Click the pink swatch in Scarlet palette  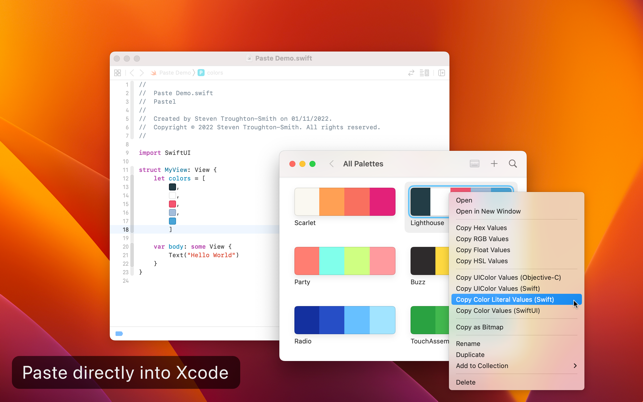pyautogui.click(x=383, y=202)
